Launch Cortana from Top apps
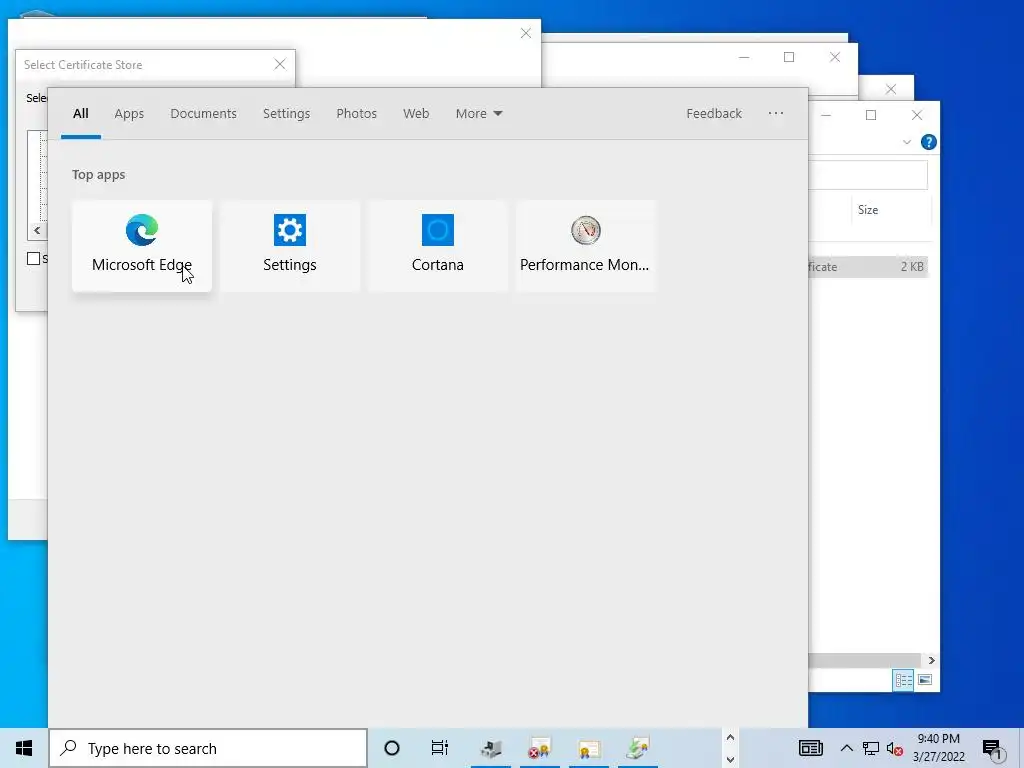Screen dimensions: 1024x768 (438, 246)
